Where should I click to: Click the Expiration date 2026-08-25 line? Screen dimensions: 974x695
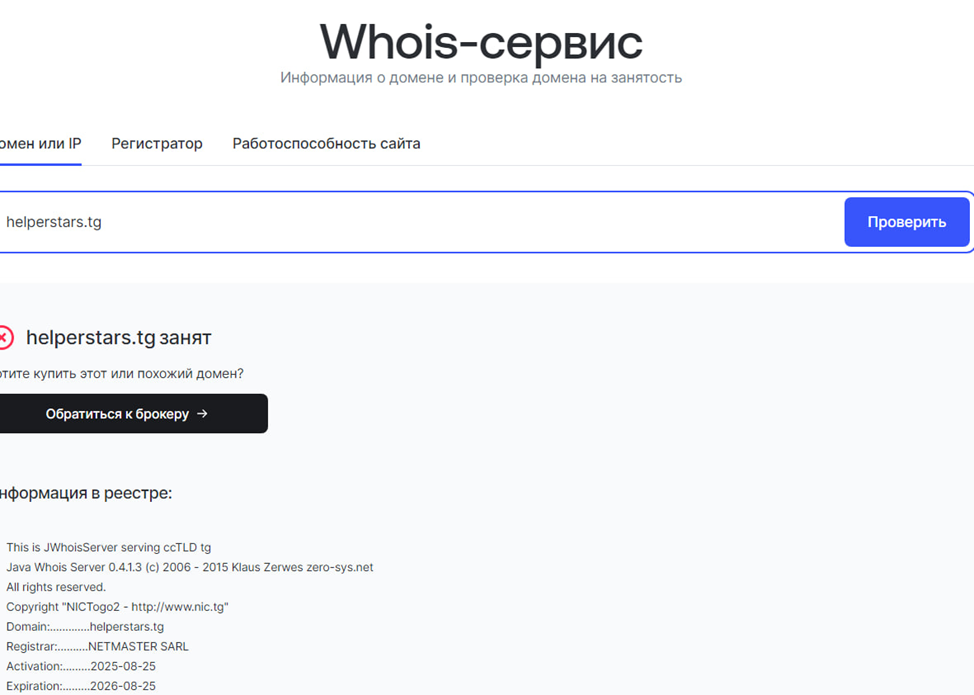pyautogui.click(x=81, y=686)
